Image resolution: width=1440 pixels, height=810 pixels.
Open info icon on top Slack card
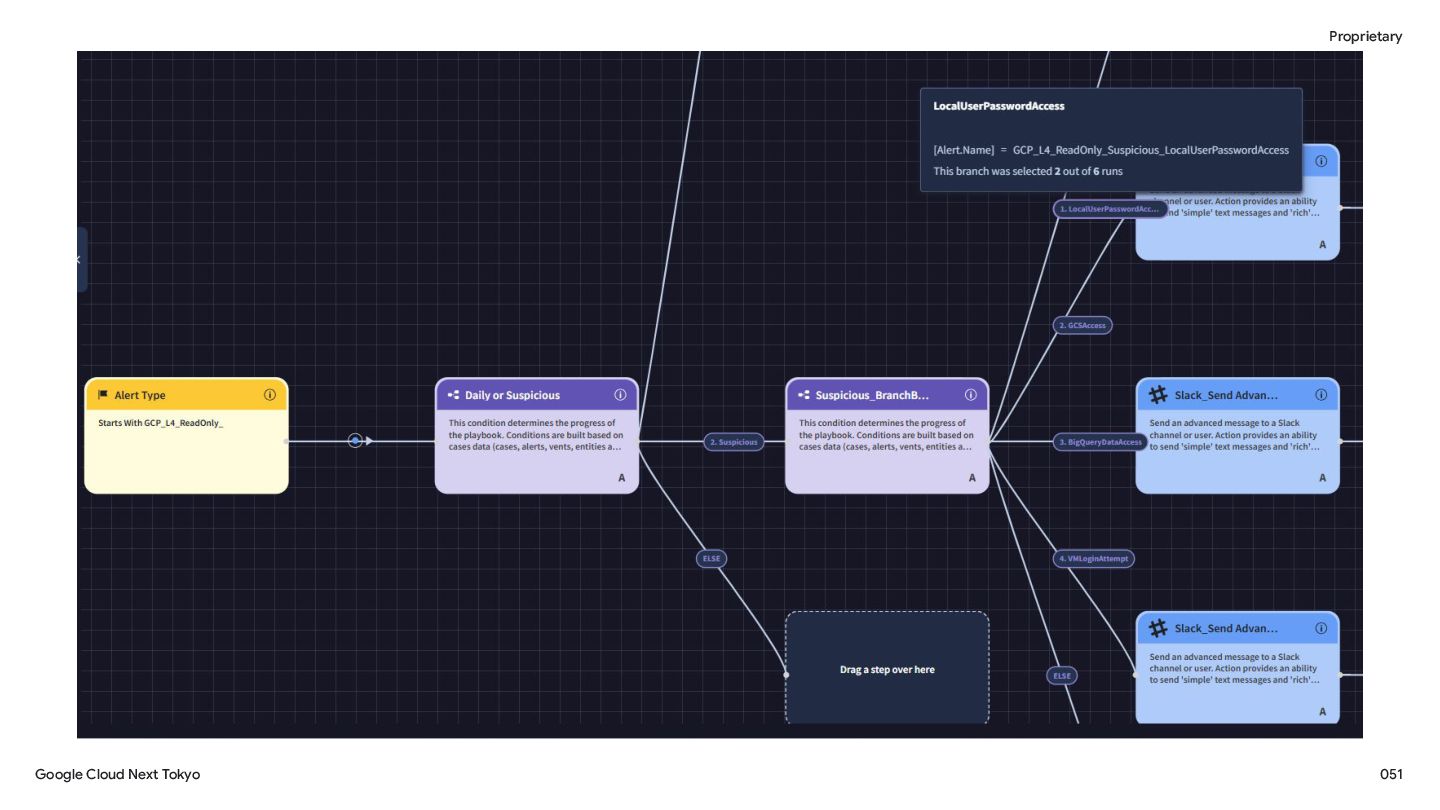[1321, 161]
